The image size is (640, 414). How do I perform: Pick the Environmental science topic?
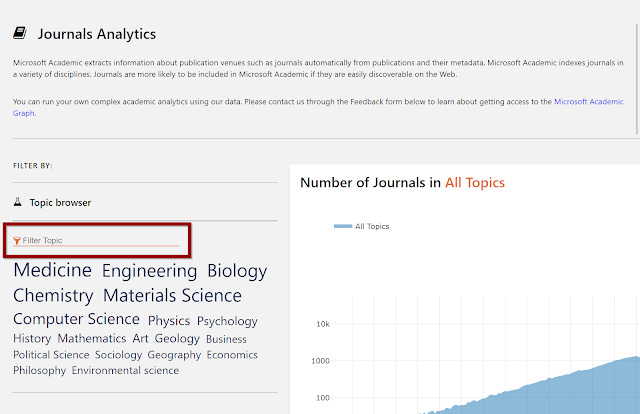125,370
